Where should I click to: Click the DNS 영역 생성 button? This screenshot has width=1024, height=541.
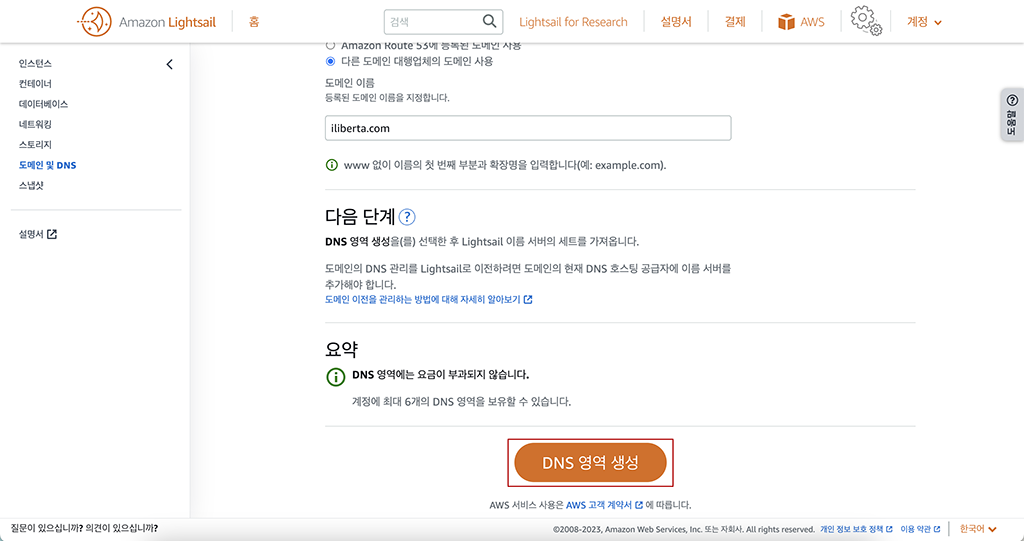tap(590, 463)
